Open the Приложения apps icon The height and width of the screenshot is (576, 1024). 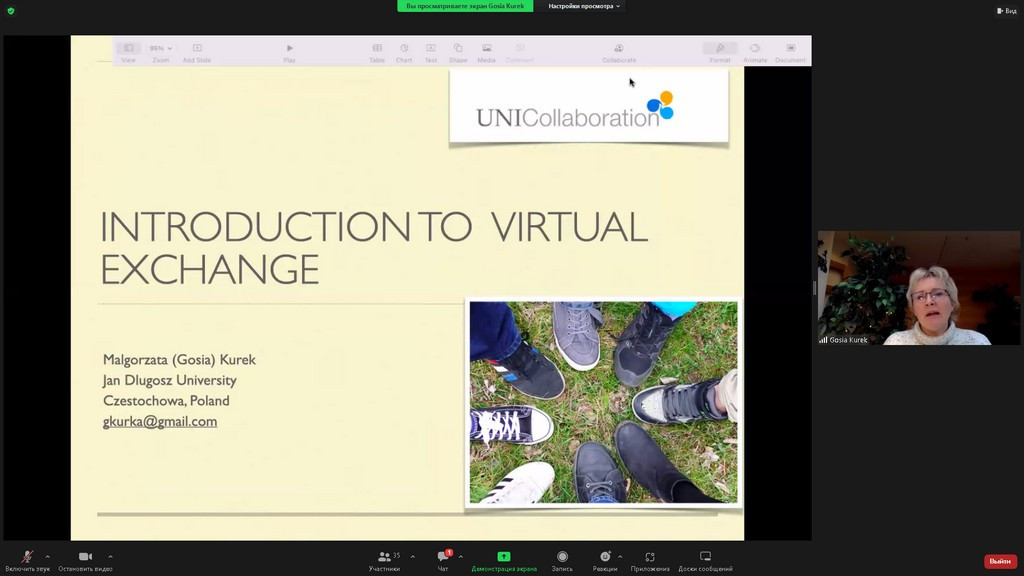[x=650, y=558]
